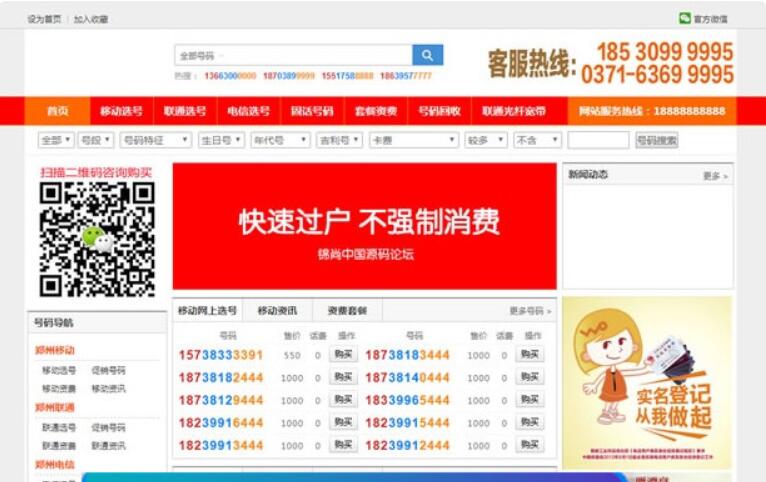
Task: Open 联通光纤宽带 navigation menu item
Action: (514, 111)
